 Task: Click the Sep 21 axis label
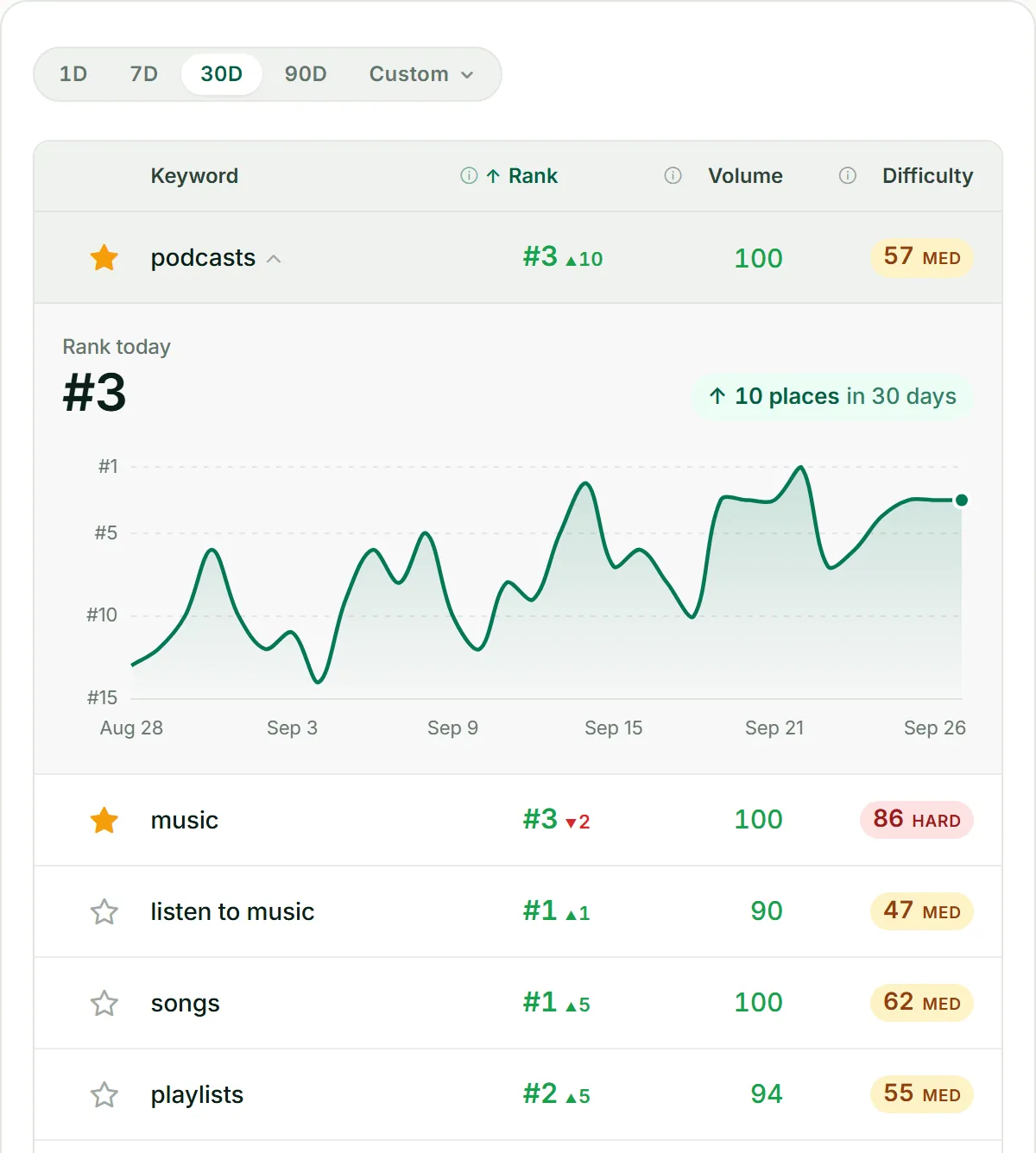pos(774,728)
